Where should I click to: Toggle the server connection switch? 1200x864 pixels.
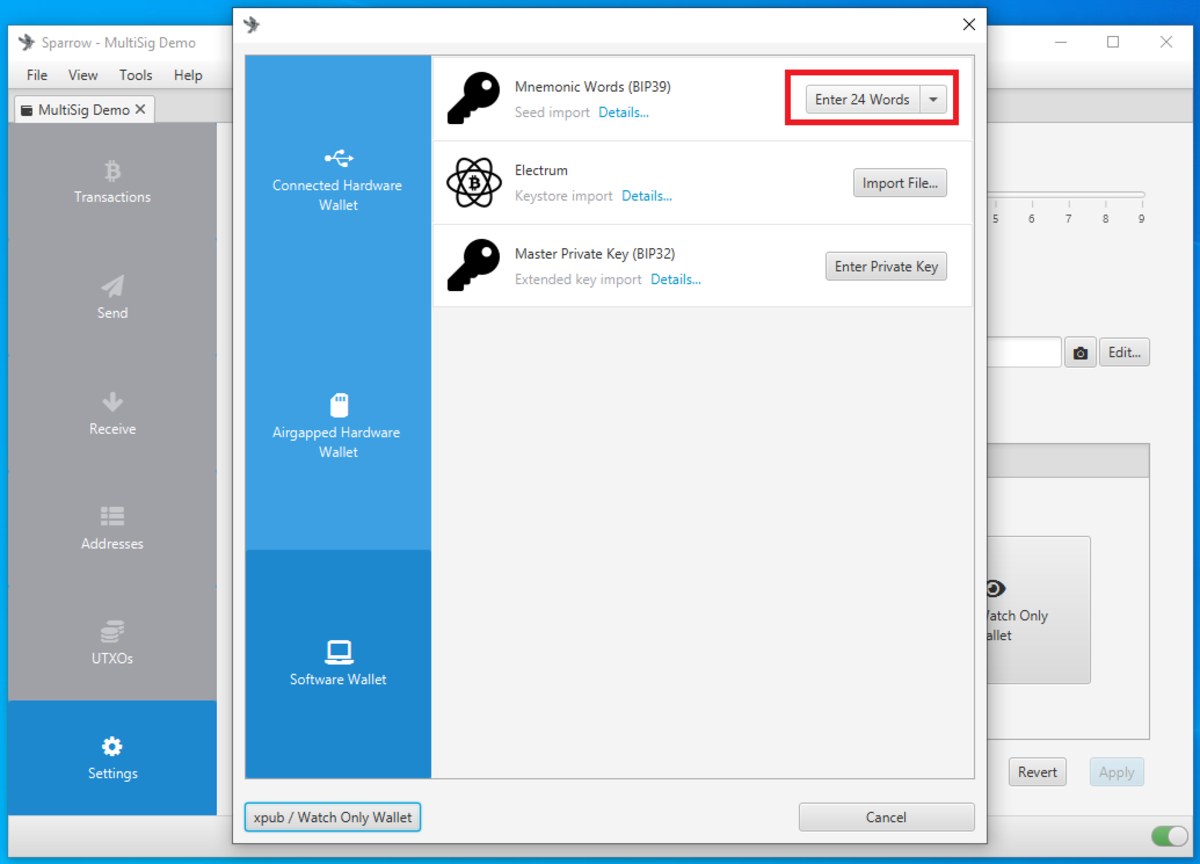pyautogui.click(x=1169, y=836)
